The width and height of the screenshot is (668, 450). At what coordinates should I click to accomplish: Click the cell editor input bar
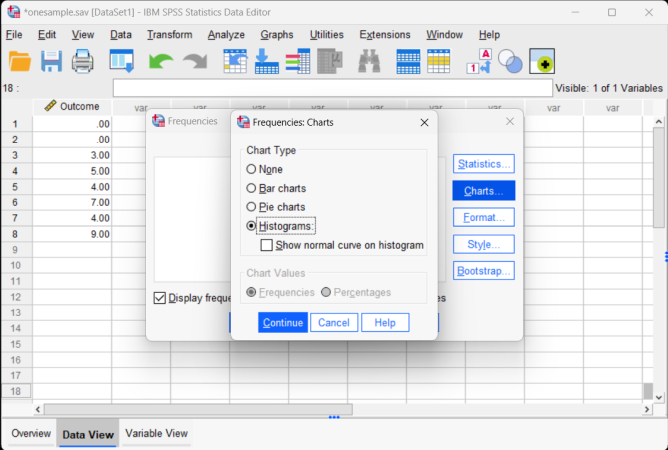pos(333,88)
